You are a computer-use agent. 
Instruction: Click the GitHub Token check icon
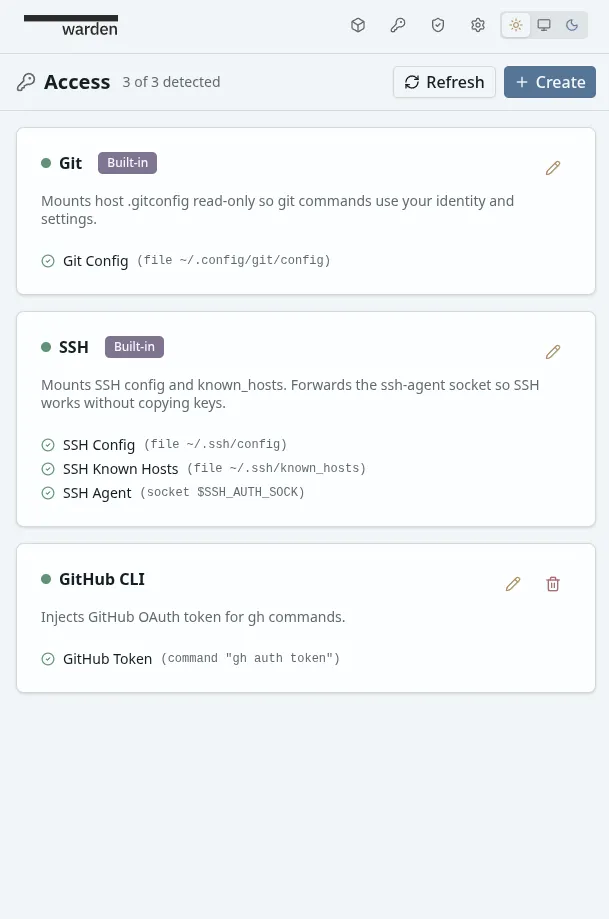coord(48,659)
